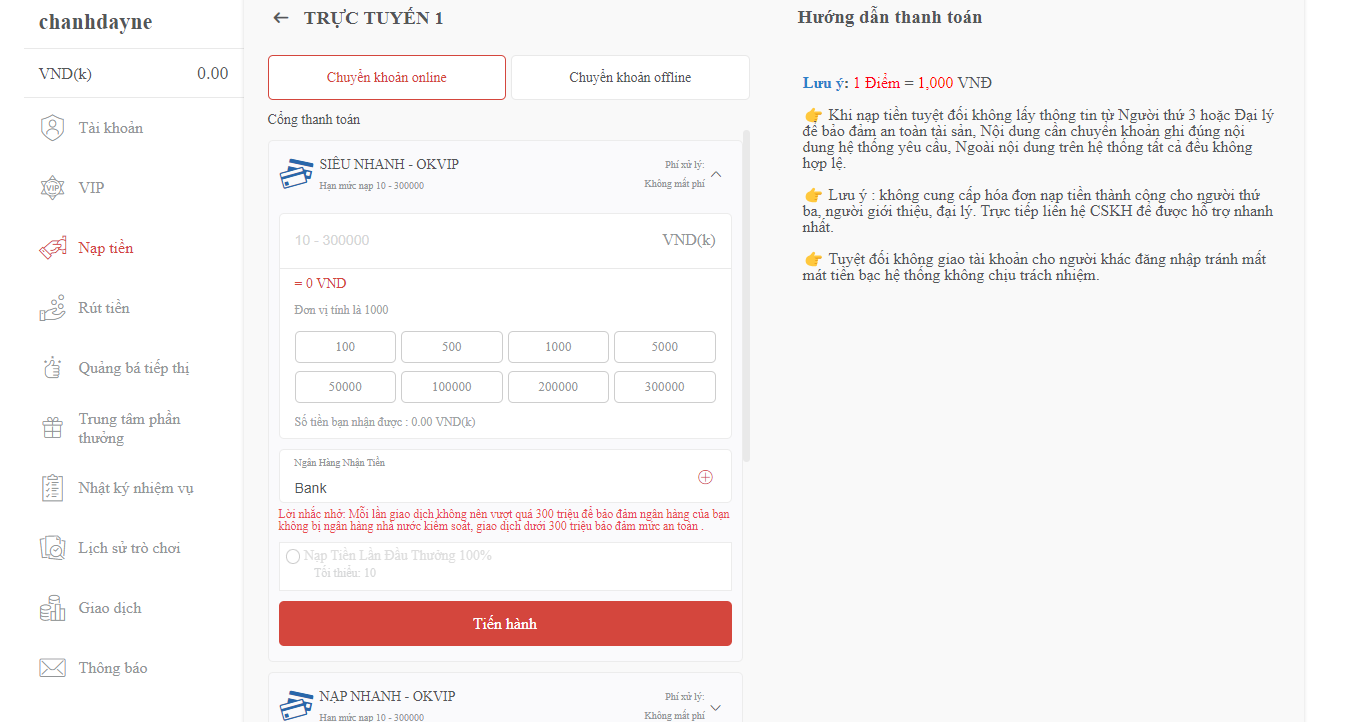Choose the 1000 preset amount

click(x=558, y=347)
